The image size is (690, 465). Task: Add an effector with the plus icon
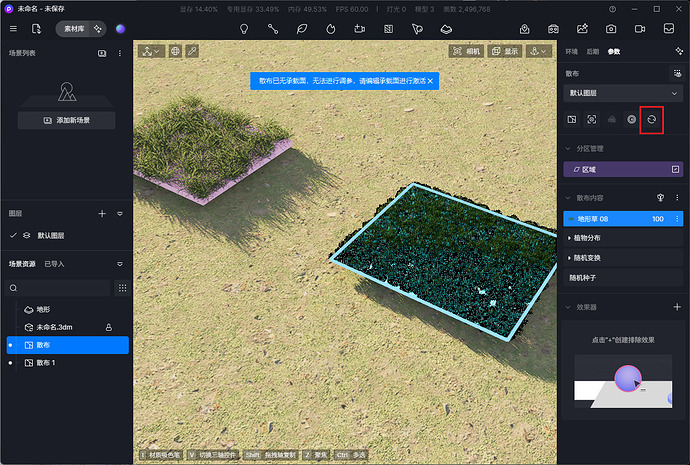[677, 308]
